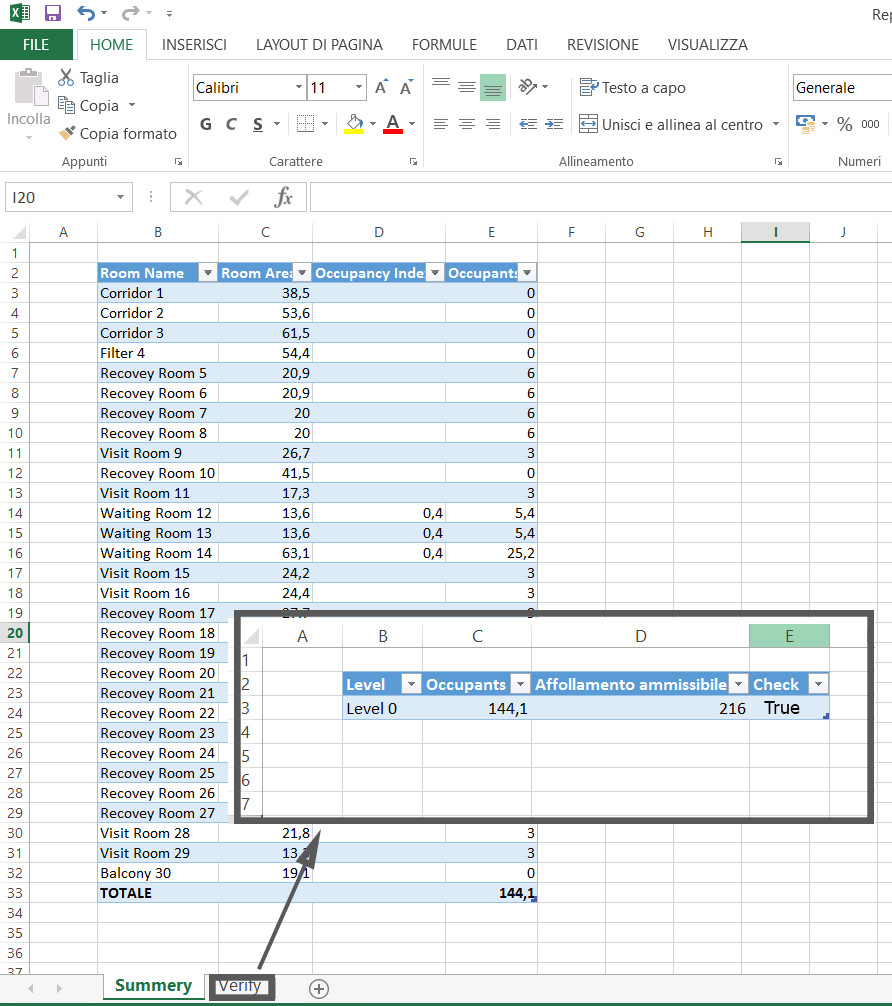Click the Taglia scissors icon

[x=66, y=78]
